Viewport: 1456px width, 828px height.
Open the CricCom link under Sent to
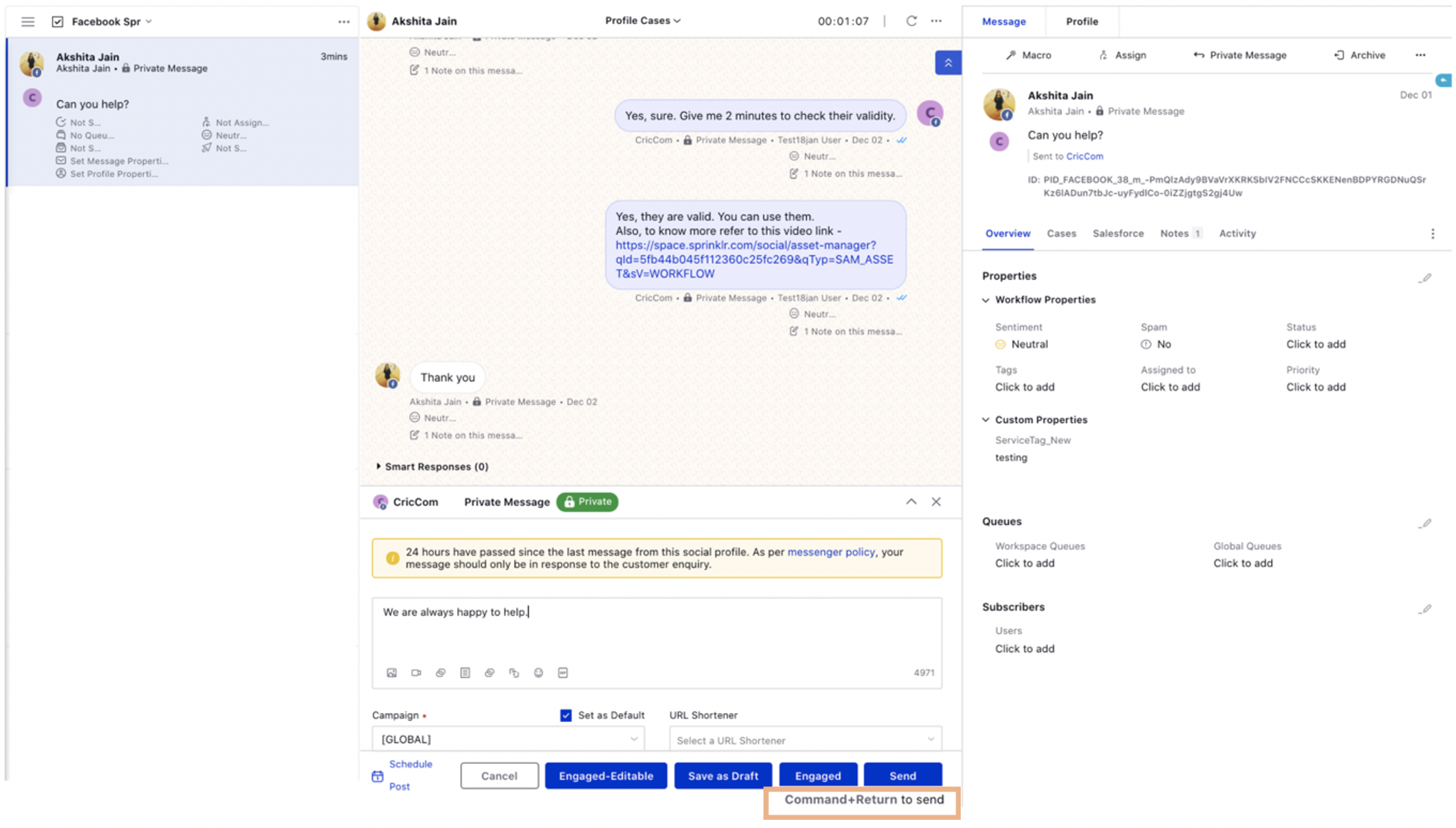[1085, 157]
